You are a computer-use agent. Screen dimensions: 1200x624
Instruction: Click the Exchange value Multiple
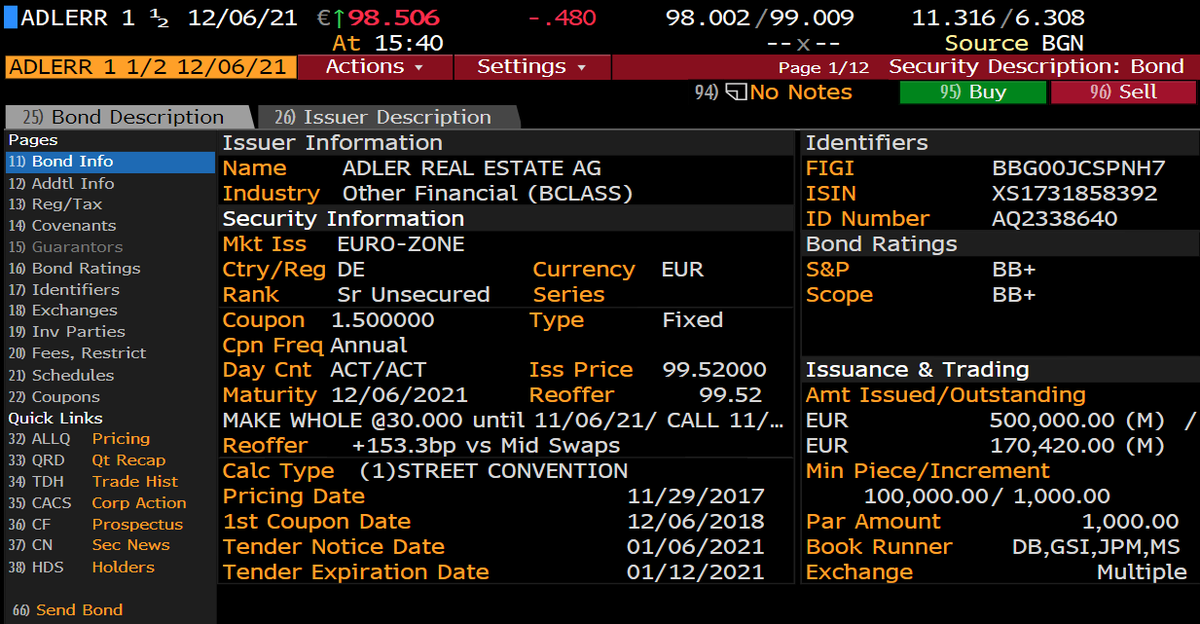pyautogui.click(x=1141, y=572)
